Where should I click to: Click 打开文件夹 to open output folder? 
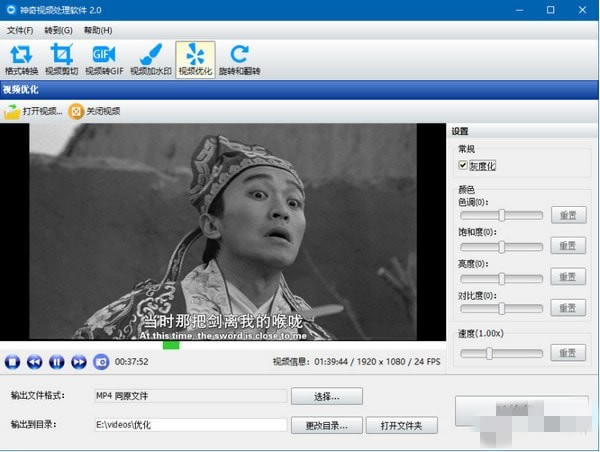(401, 425)
